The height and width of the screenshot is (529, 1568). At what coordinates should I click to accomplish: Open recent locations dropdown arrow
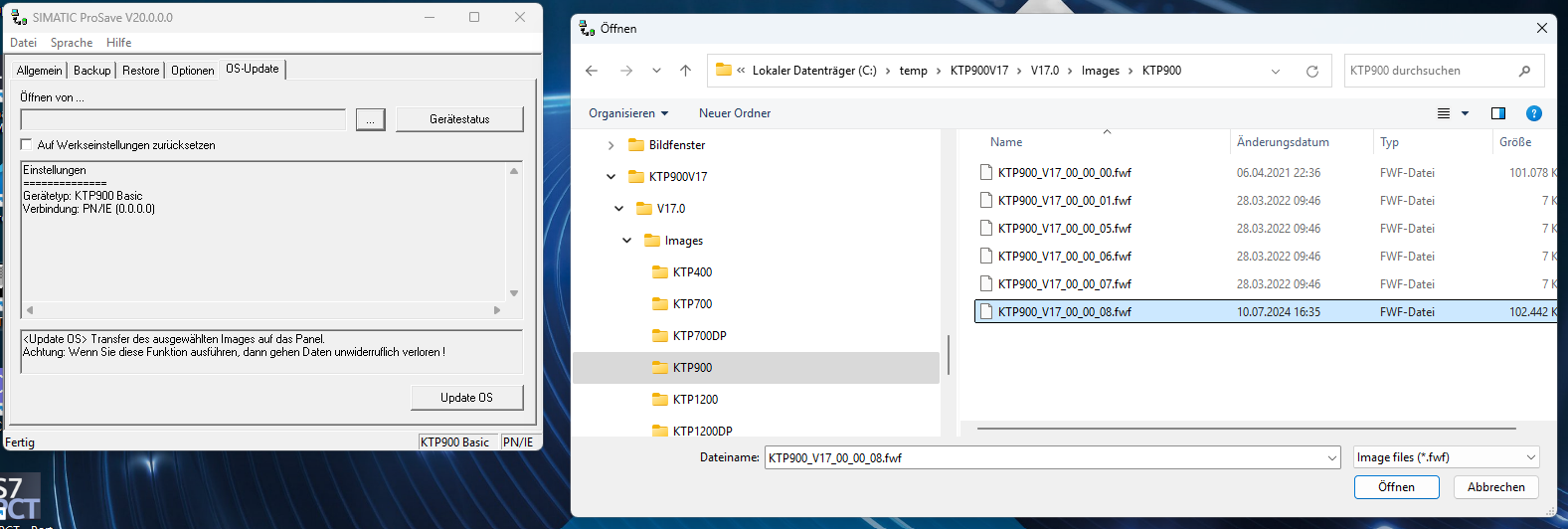point(656,71)
